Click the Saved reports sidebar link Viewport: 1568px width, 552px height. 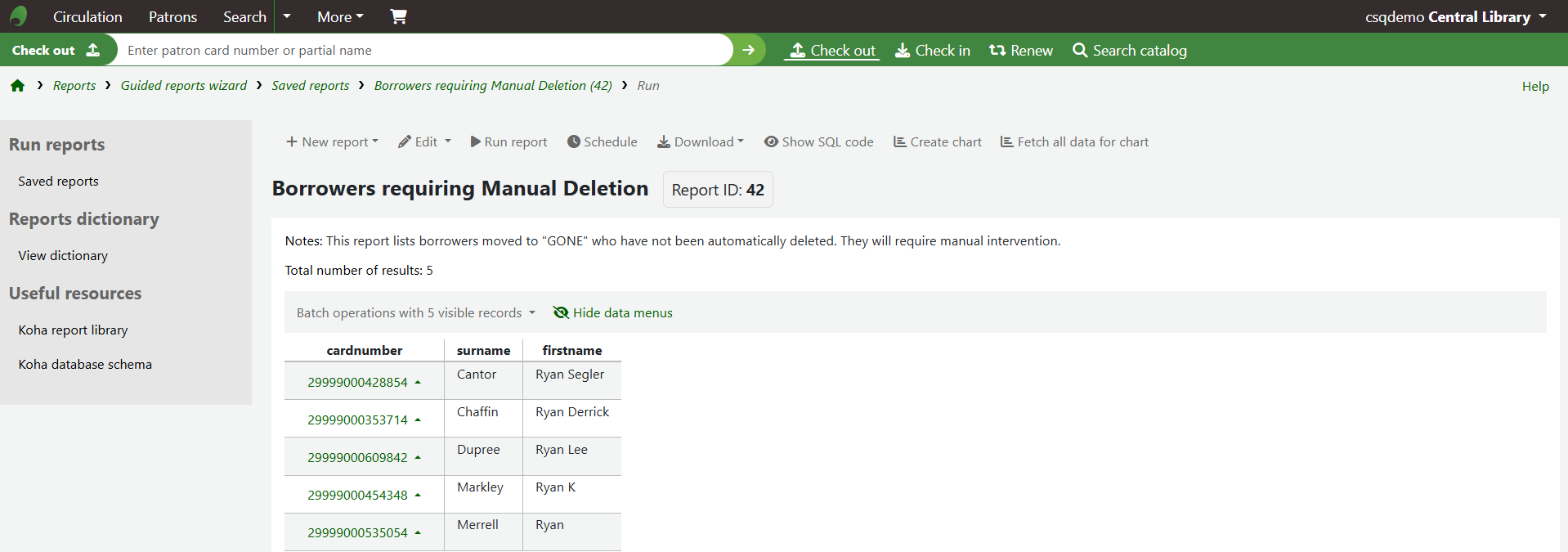pyautogui.click(x=58, y=182)
